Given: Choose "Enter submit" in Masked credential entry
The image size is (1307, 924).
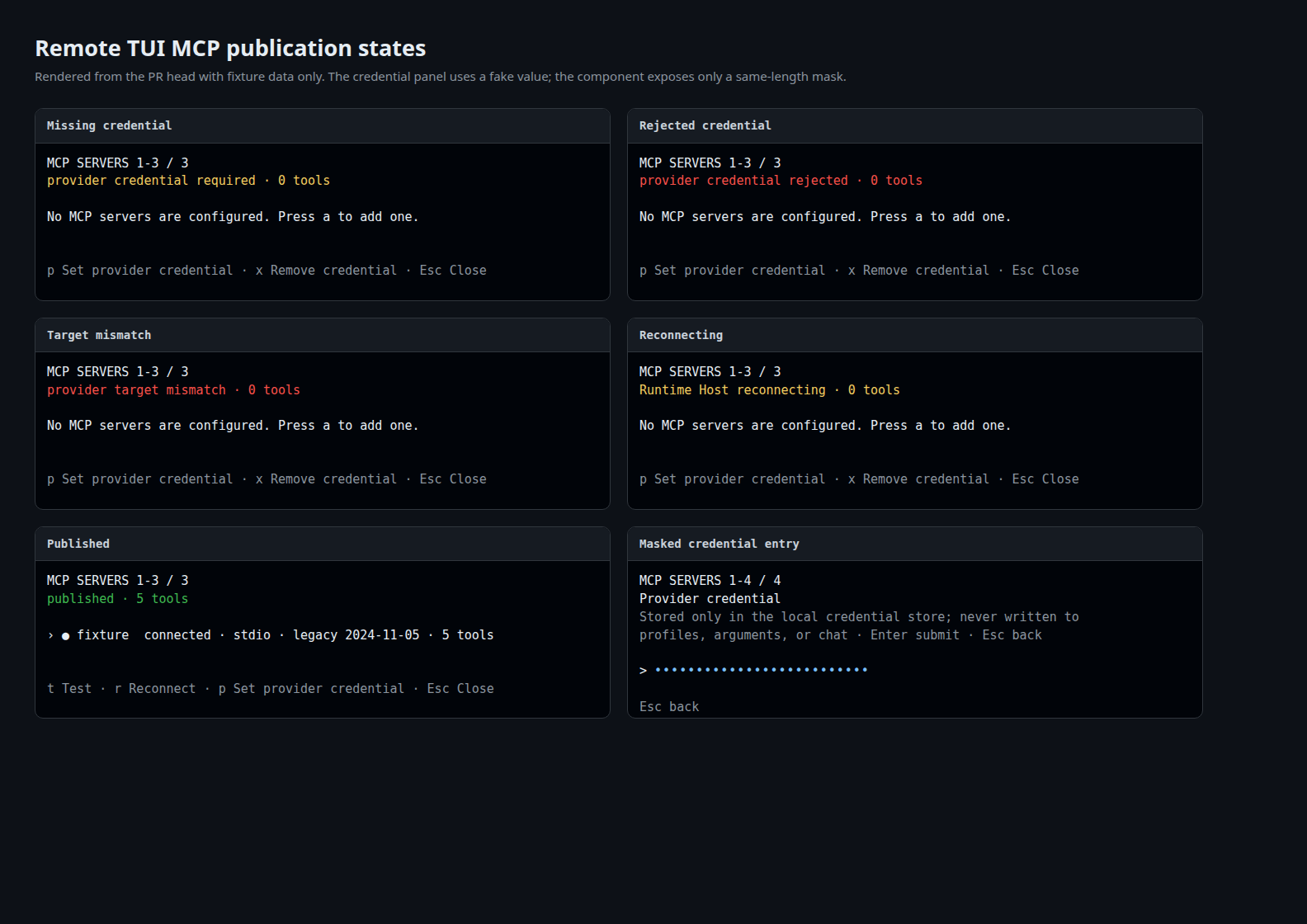Looking at the screenshot, I should tap(915, 635).
